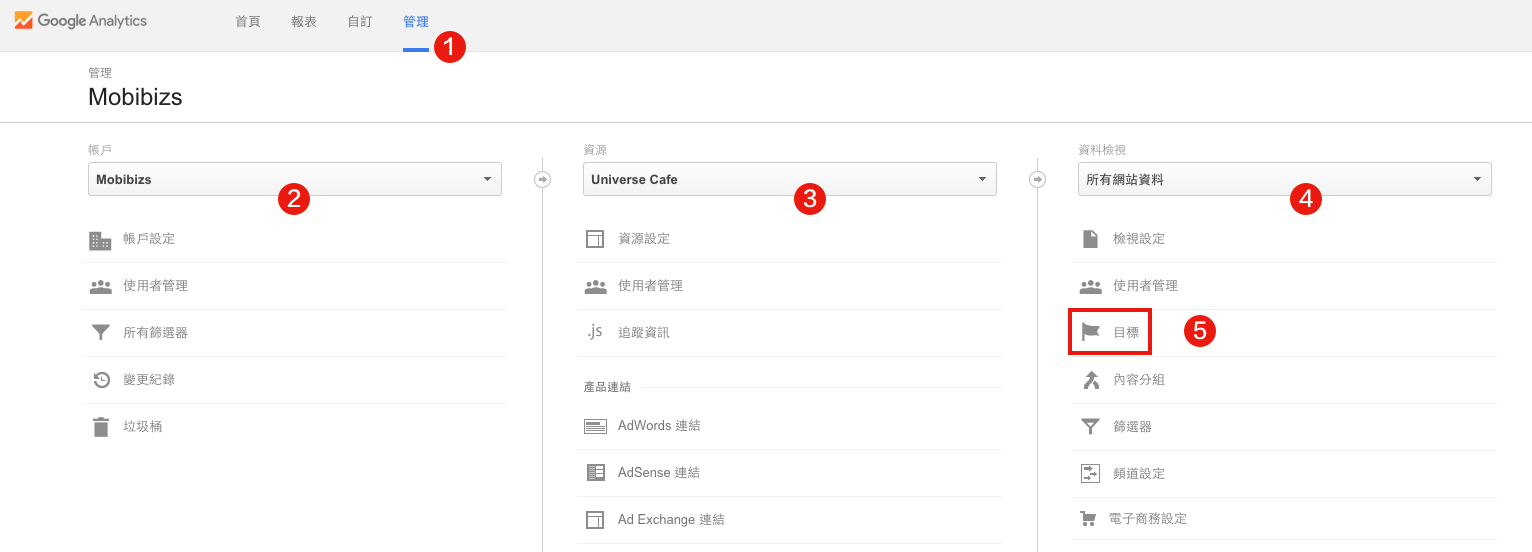Open the 所有網站資料 view dropdown
Screen dimensions: 1532x552
[x=1285, y=180]
